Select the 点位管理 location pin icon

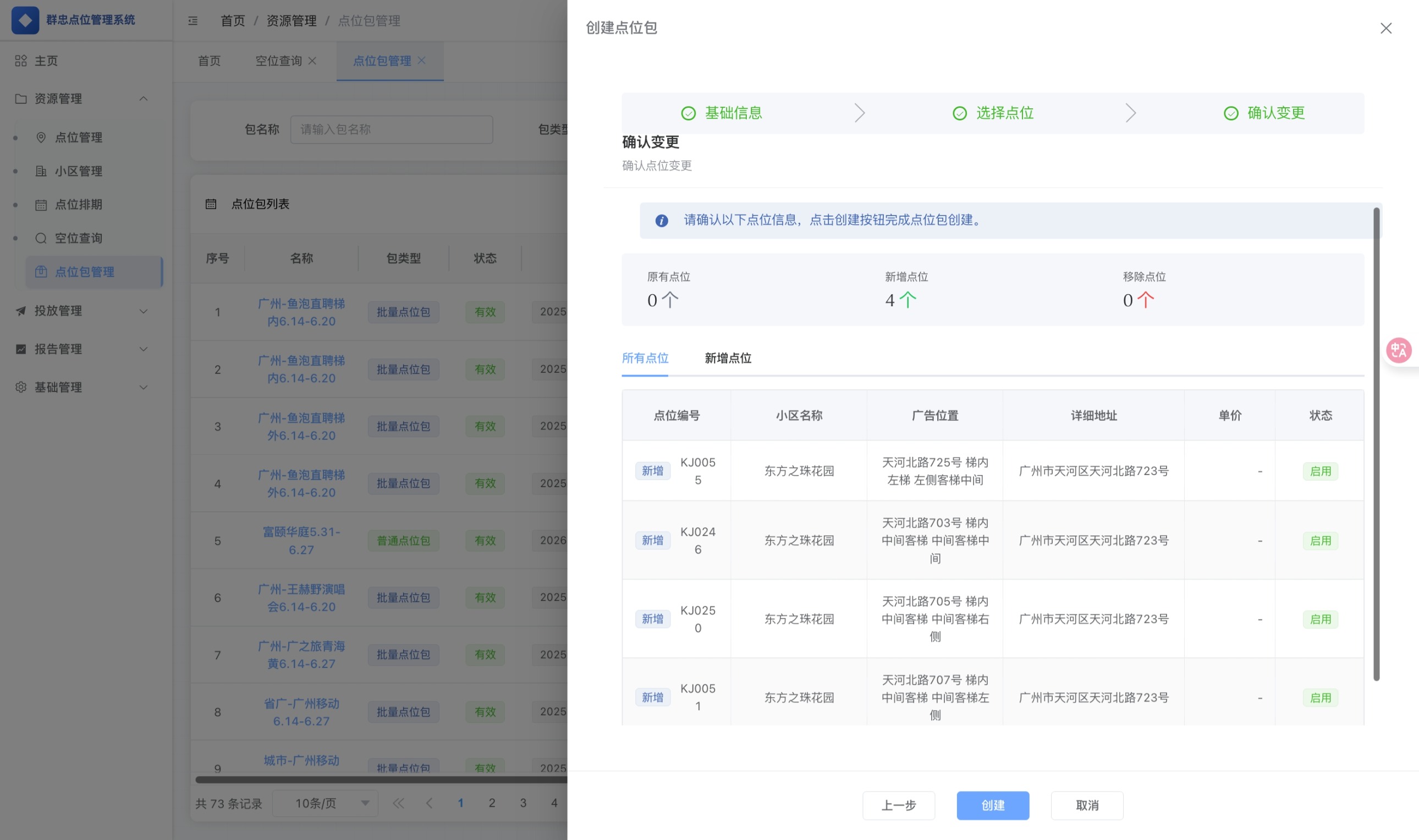tap(40, 137)
